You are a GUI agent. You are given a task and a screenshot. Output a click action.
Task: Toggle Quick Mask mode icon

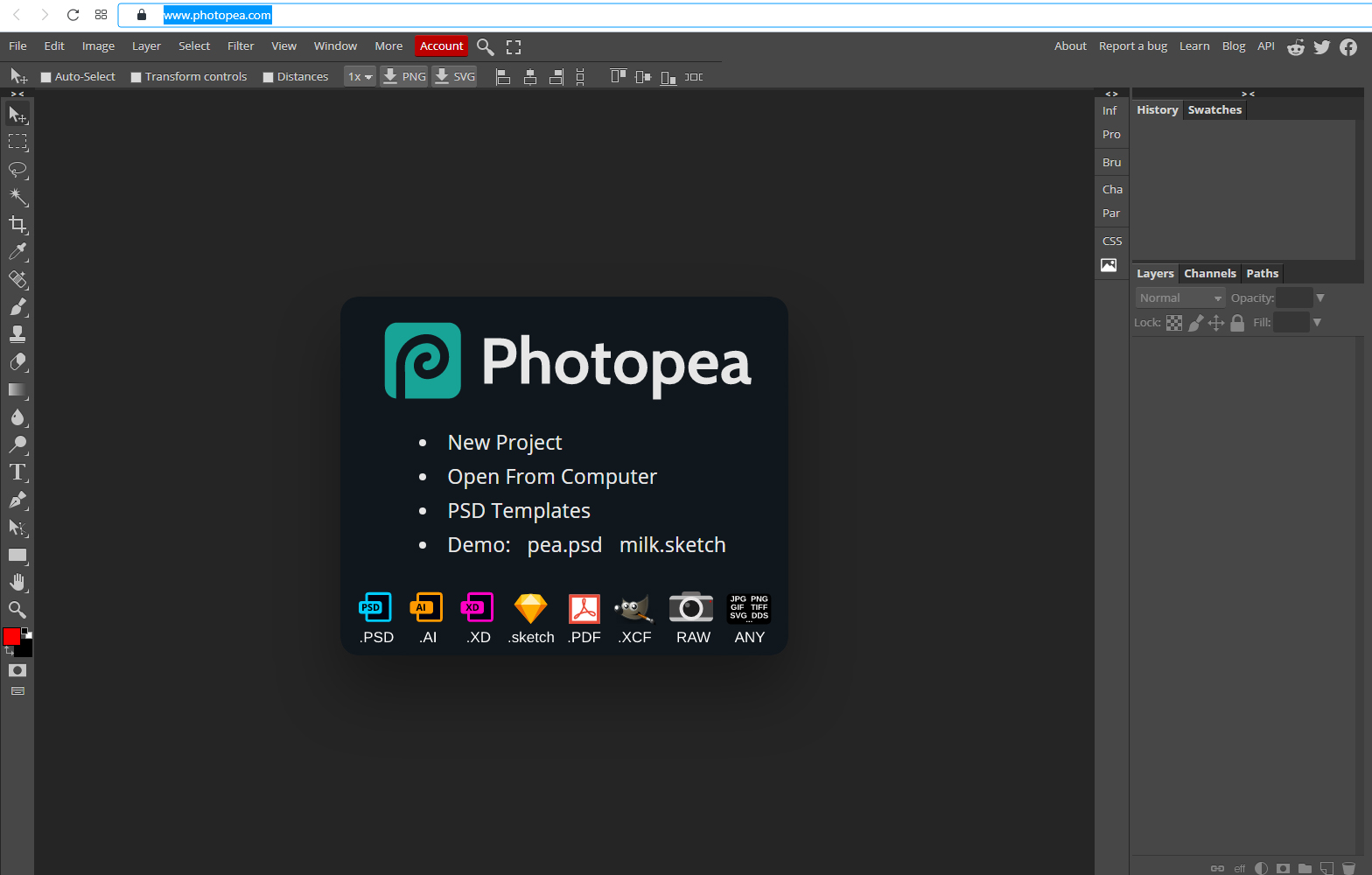(17, 670)
